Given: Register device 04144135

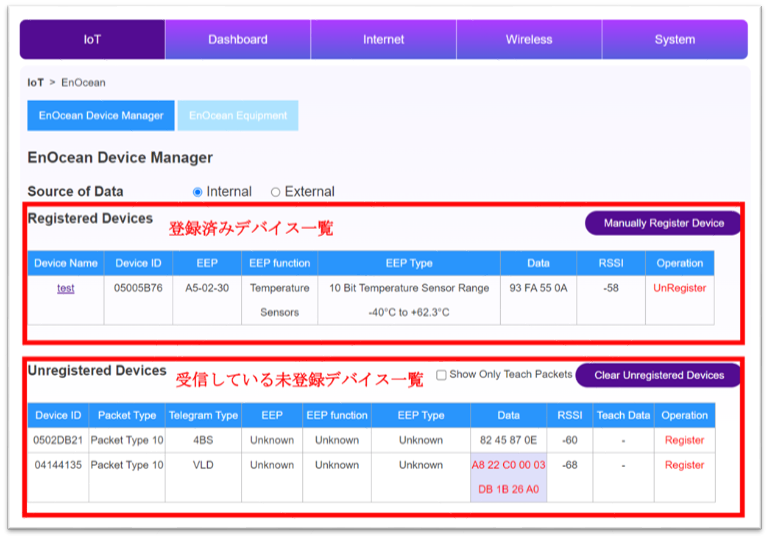Looking at the screenshot, I should 684,465.
